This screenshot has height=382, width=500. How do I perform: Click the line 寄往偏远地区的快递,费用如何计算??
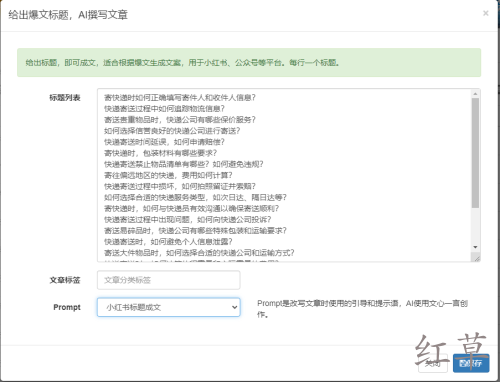pos(168,175)
